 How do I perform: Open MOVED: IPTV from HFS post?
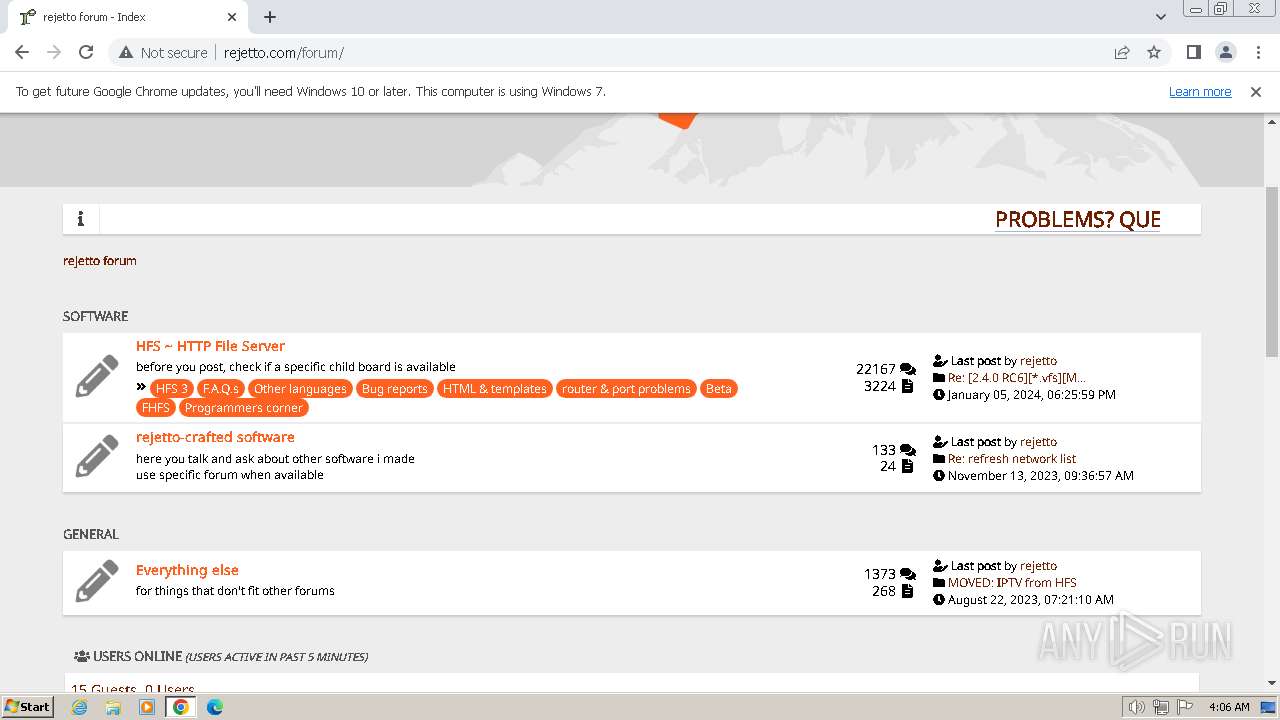tap(1012, 582)
